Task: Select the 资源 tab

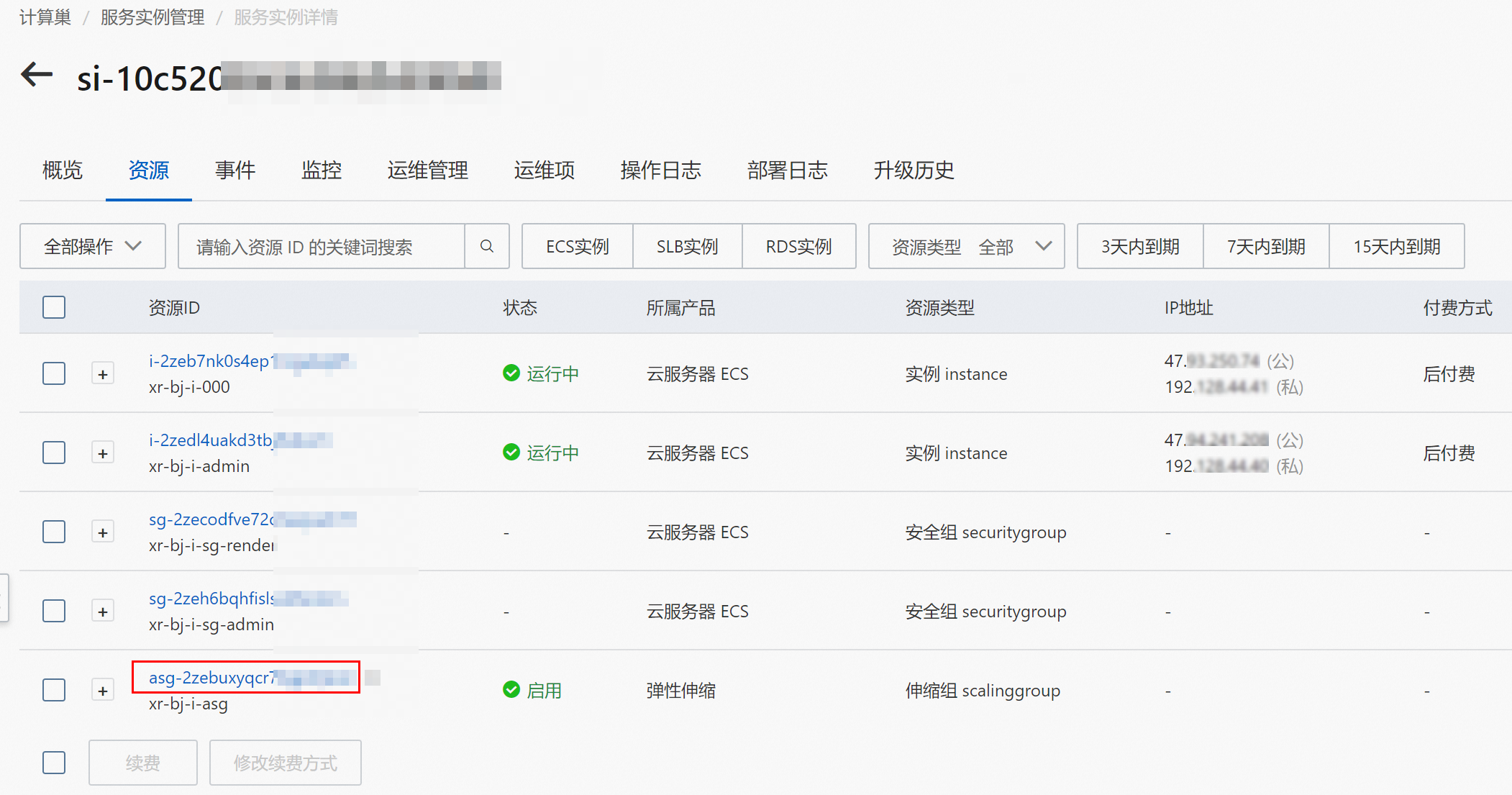Action: pyautogui.click(x=149, y=171)
